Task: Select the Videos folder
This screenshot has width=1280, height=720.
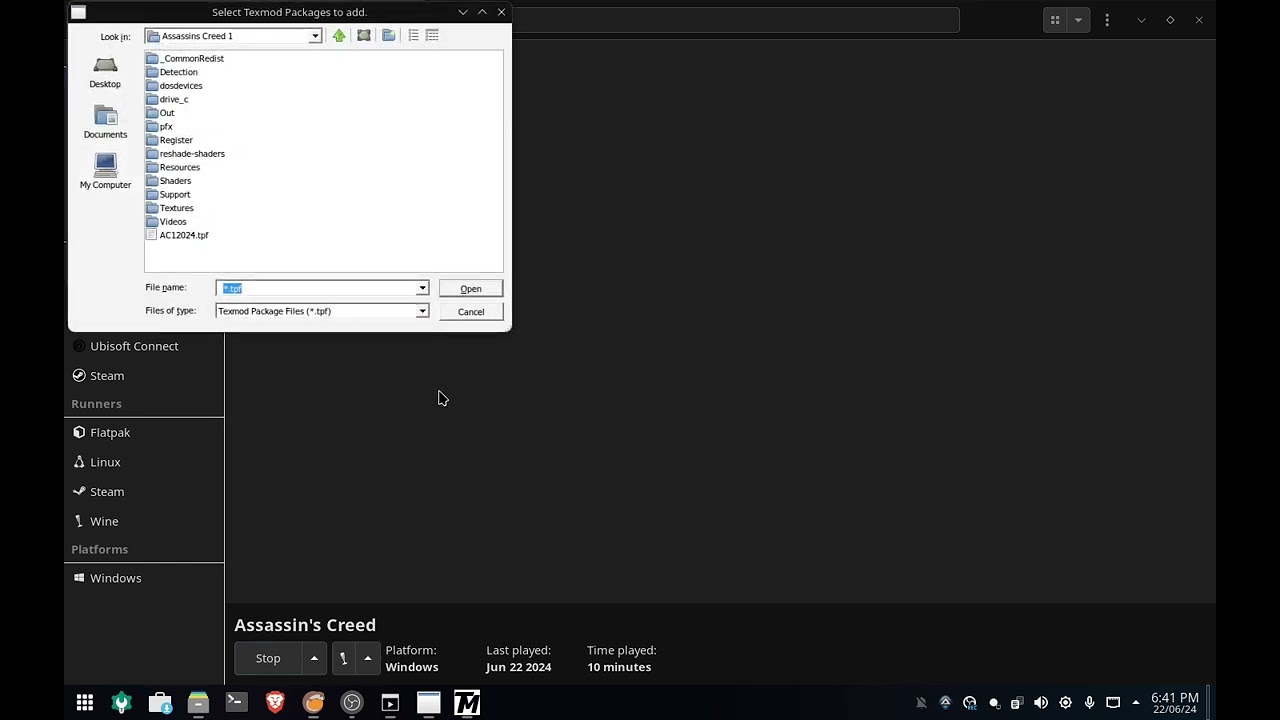Action: (x=166, y=222)
